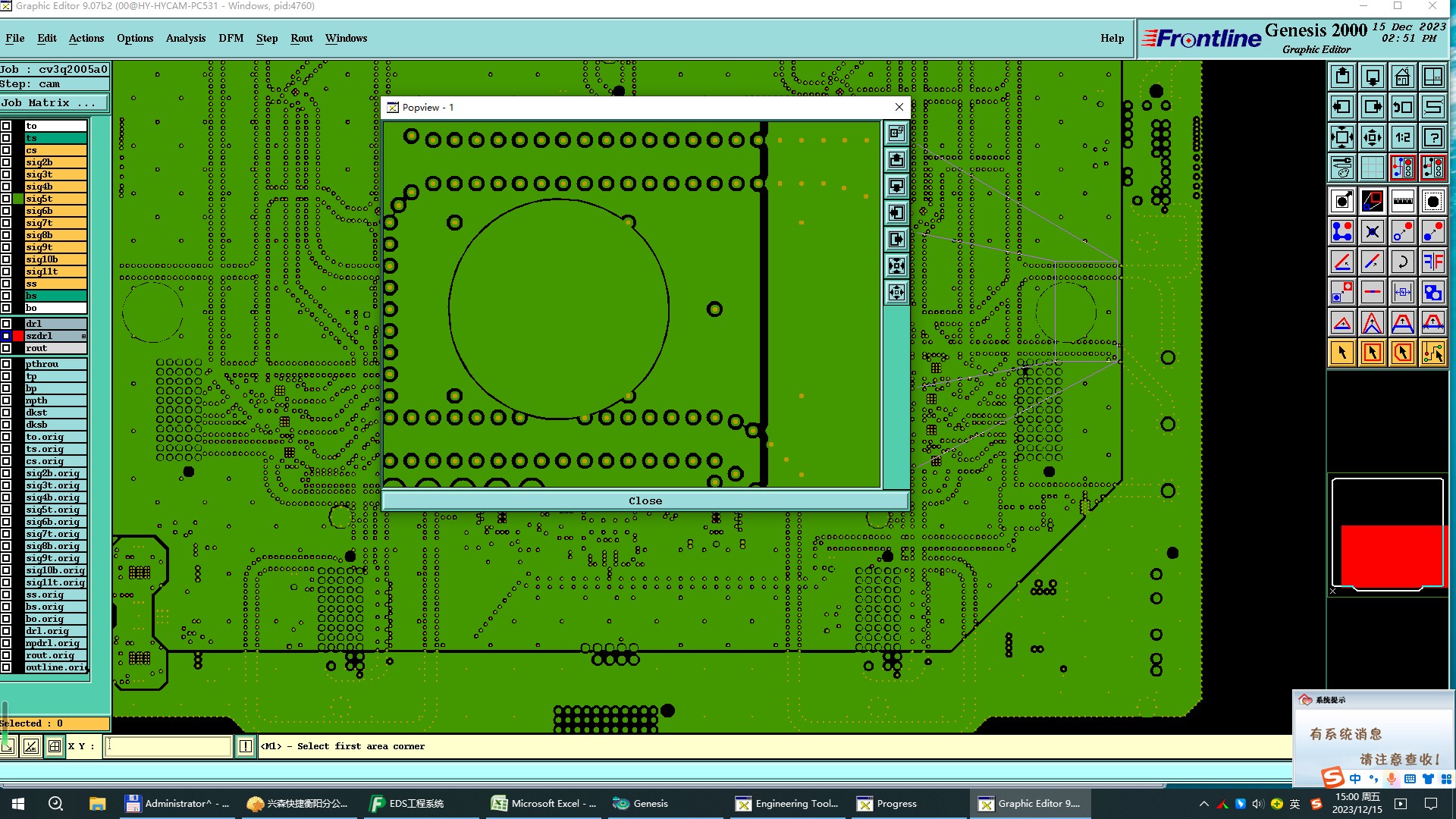Open the Job Matrix ... selector
The width and height of the screenshot is (1456, 819).
tap(54, 102)
